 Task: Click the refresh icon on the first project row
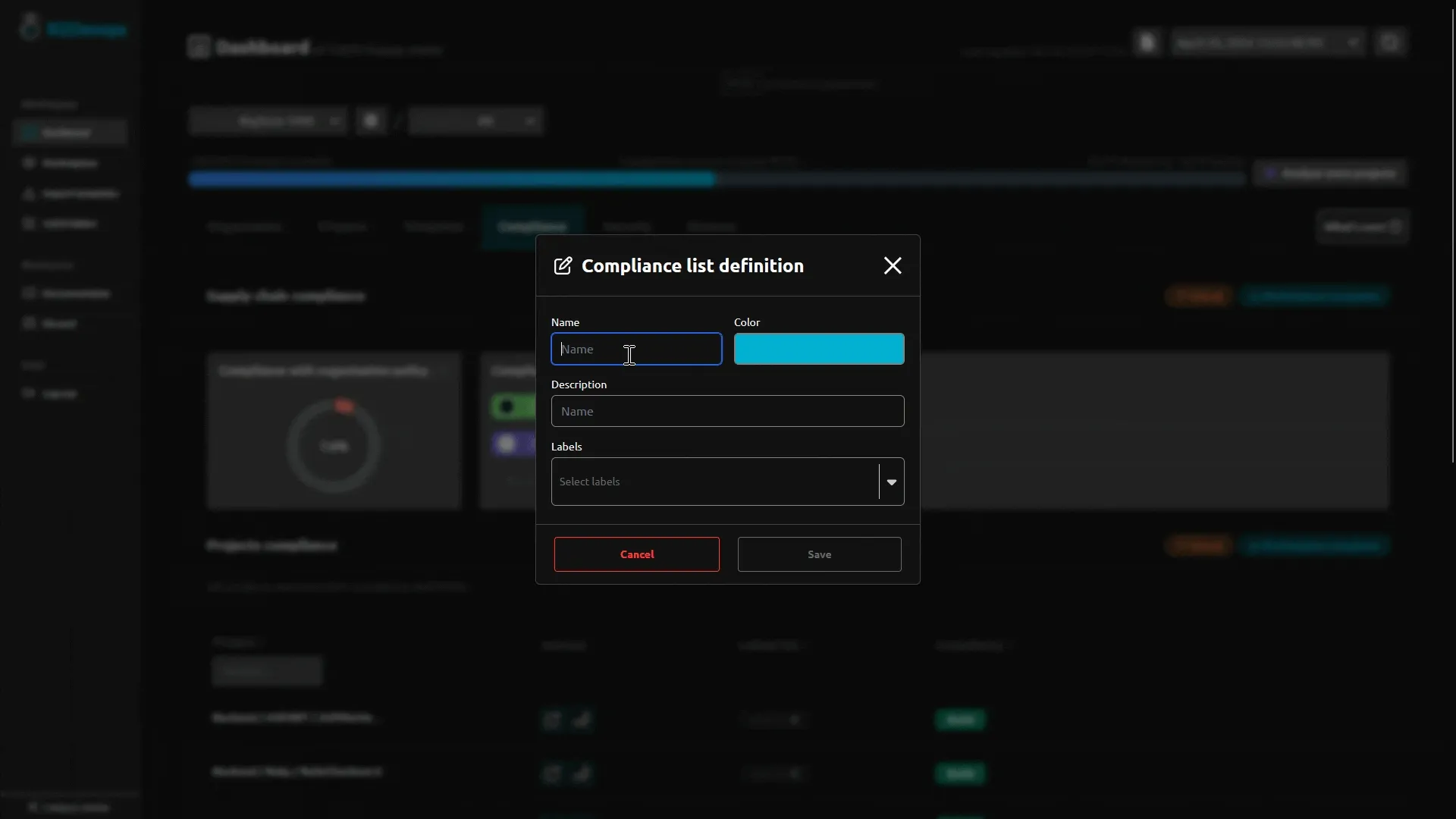click(551, 720)
